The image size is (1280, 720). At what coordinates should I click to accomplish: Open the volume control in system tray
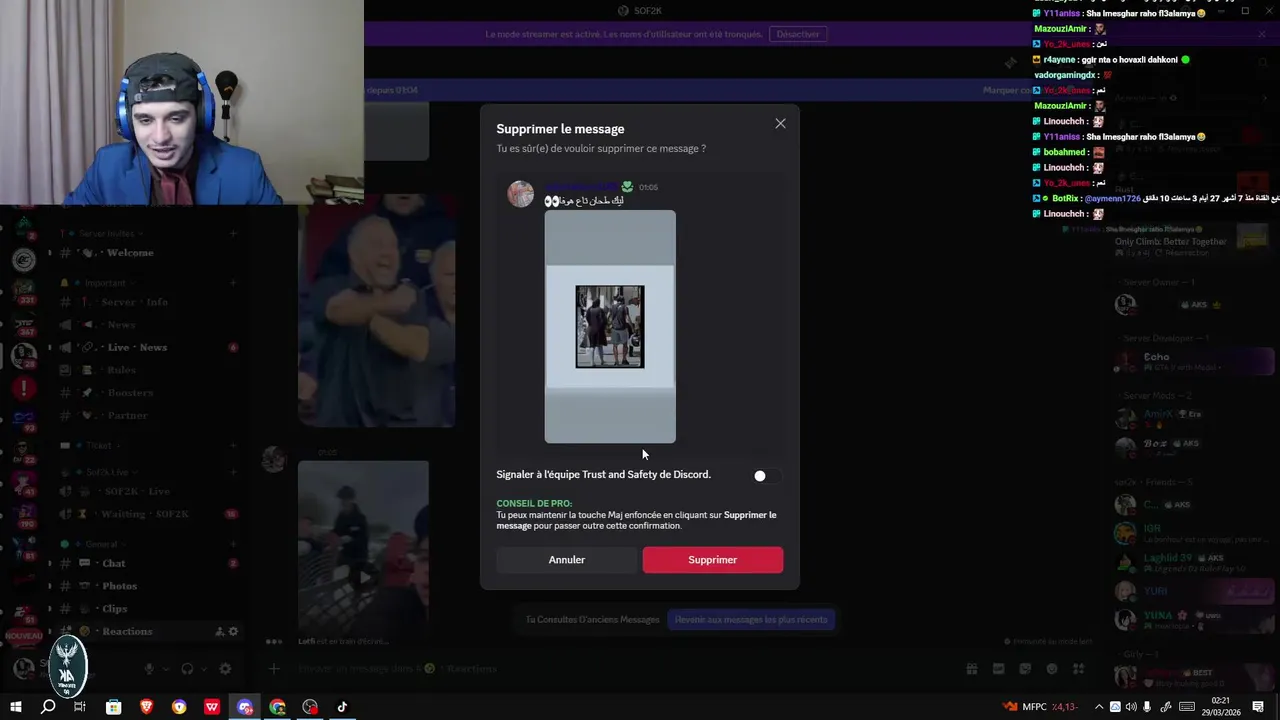(x=1131, y=707)
